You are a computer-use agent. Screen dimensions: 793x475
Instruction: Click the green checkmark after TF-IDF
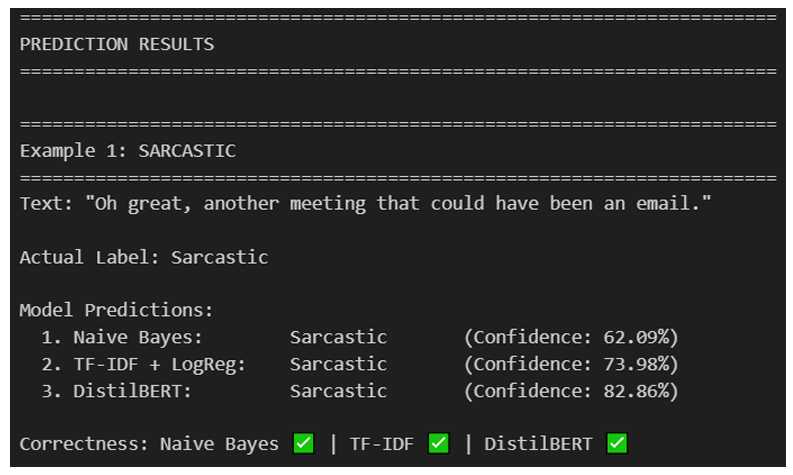click(x=438, y=443)
